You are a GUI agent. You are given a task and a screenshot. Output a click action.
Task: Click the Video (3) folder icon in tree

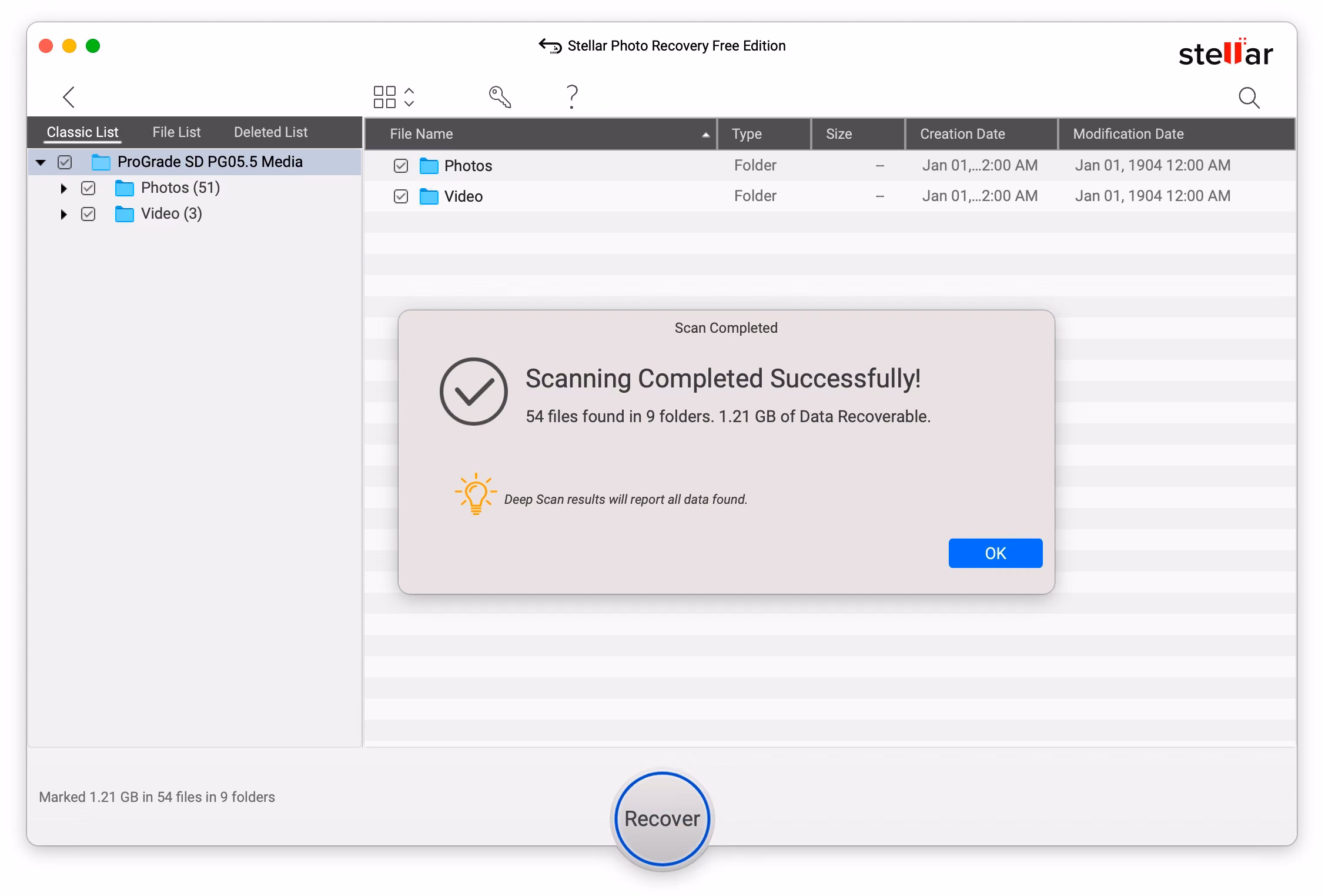(x=125, y=214)
